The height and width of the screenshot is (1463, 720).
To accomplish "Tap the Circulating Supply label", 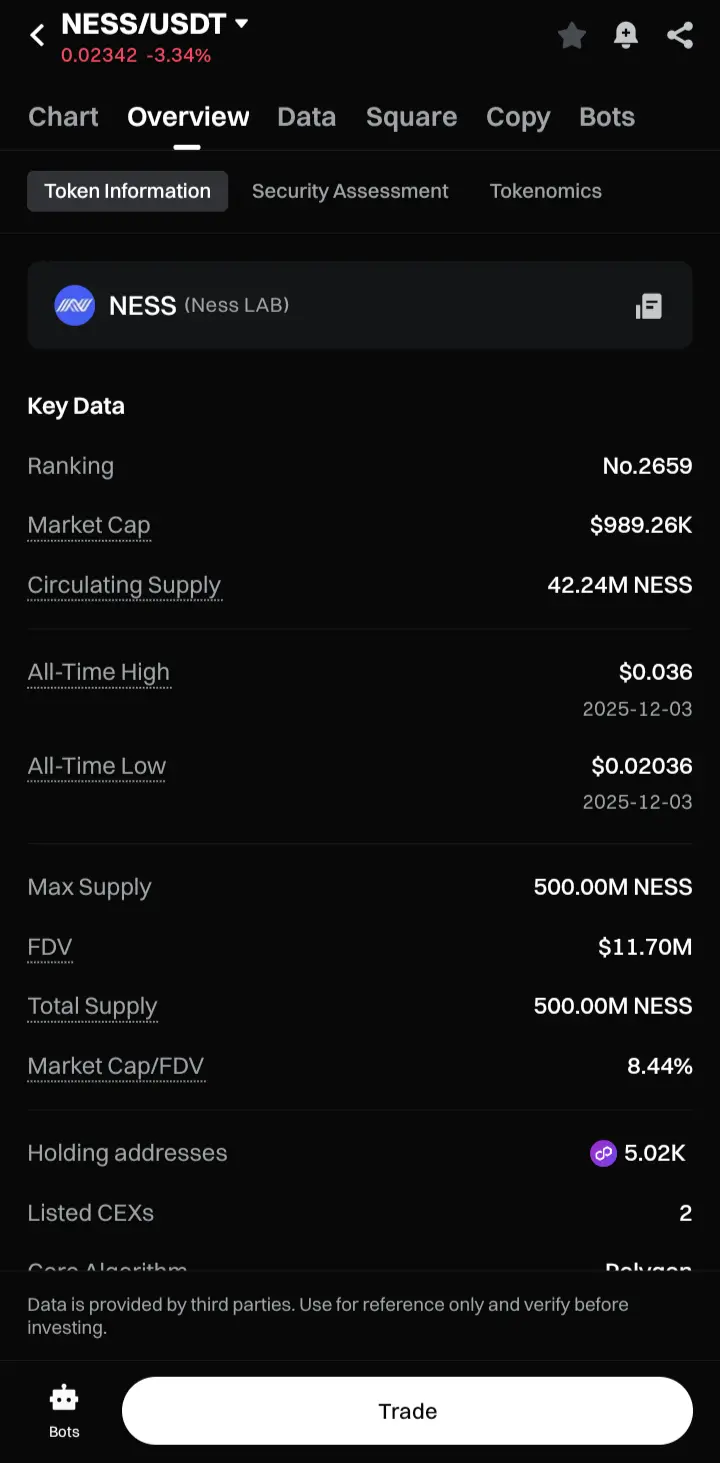I will click(x=124, y=585).
